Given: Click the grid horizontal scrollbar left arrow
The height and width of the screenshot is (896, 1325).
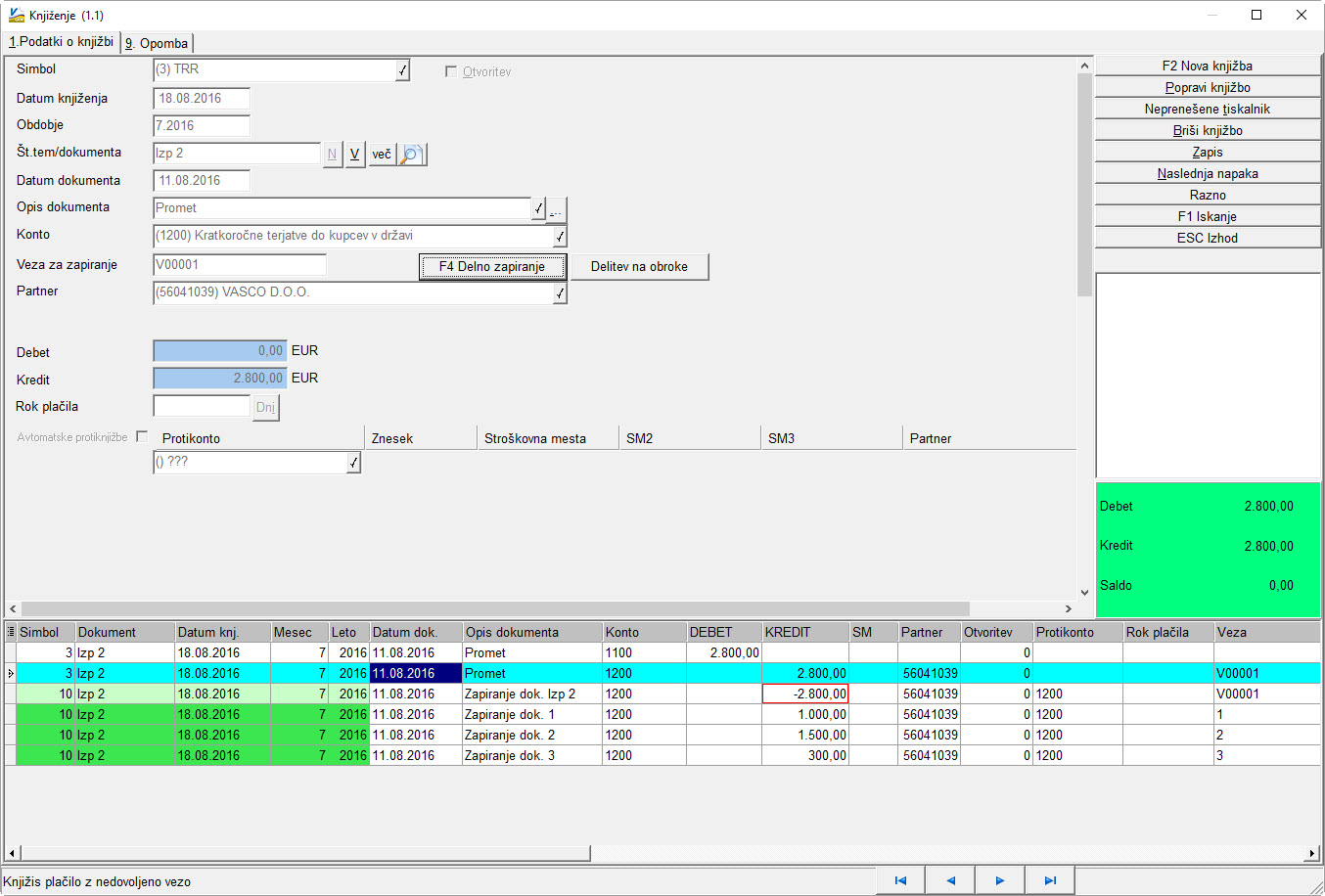Looking at the screenshot, I should pyautogui.click(x=12, y=854).
